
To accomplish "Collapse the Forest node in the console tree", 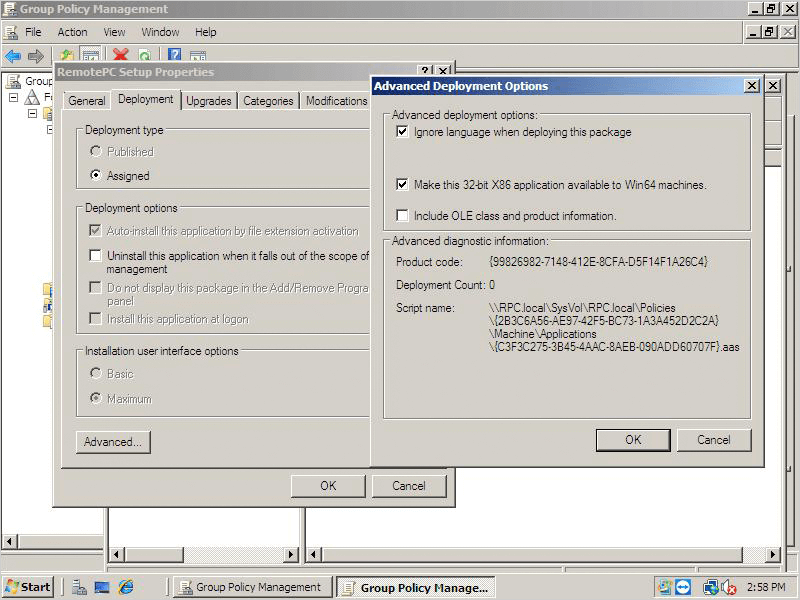I will coord(14,98).
